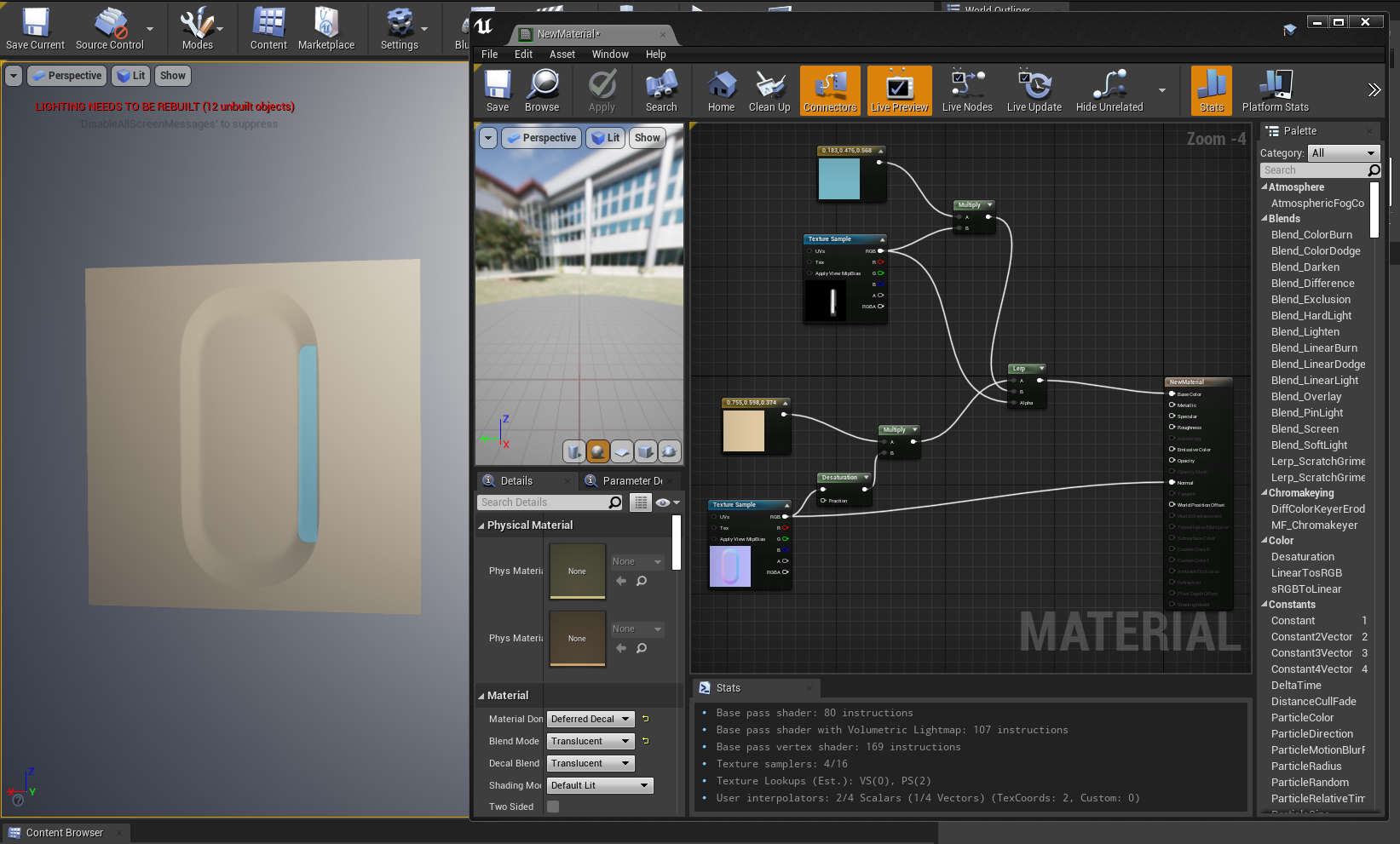
Task: Click the Search Details input field
Action: coord(550,502)
